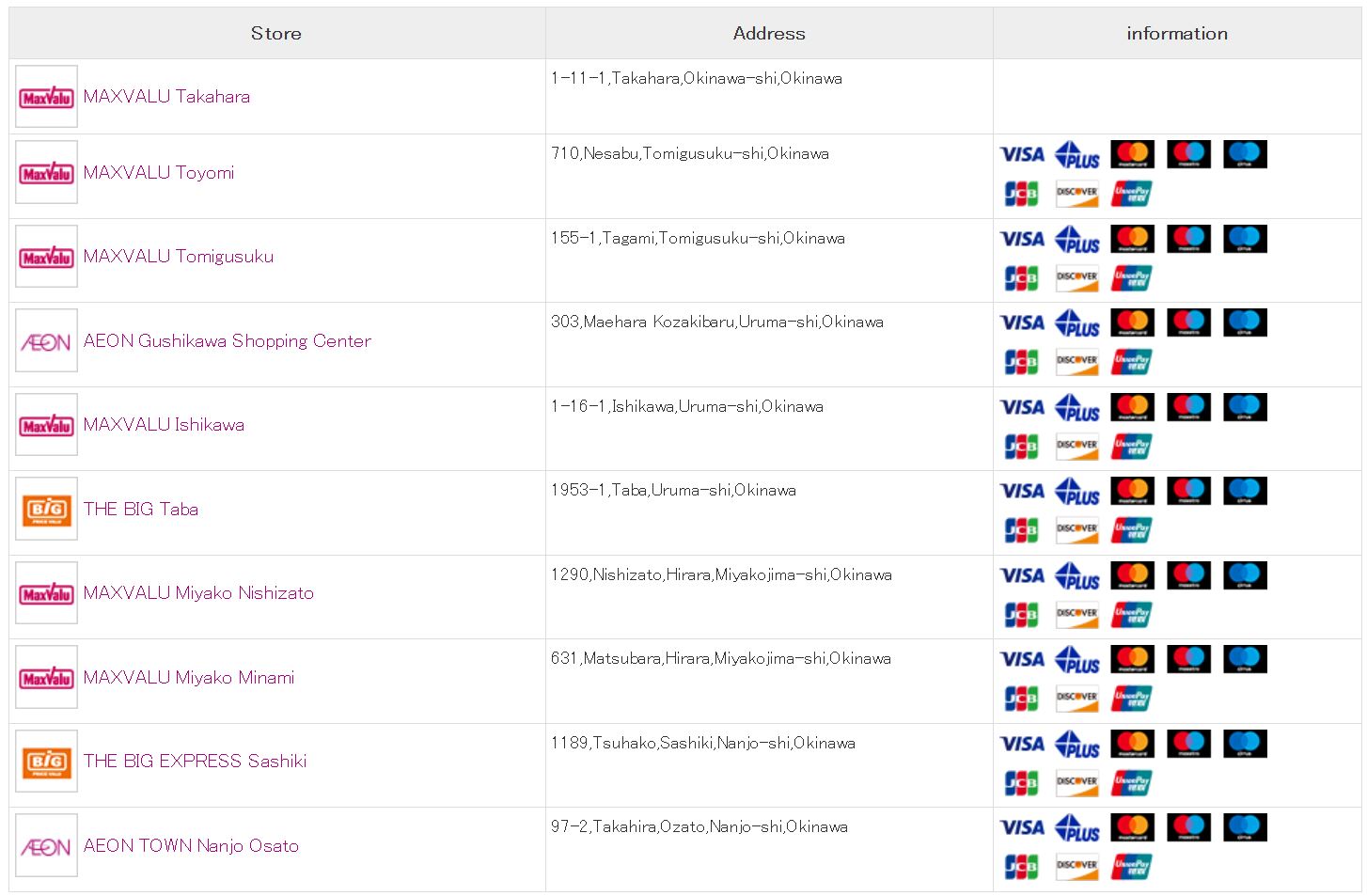Select address '303,Maehara Kozakibaru,Uruma-shi,Okinawa'
Screen dimensions: 1367x896
pyautogui.click(x=717, y=322)
